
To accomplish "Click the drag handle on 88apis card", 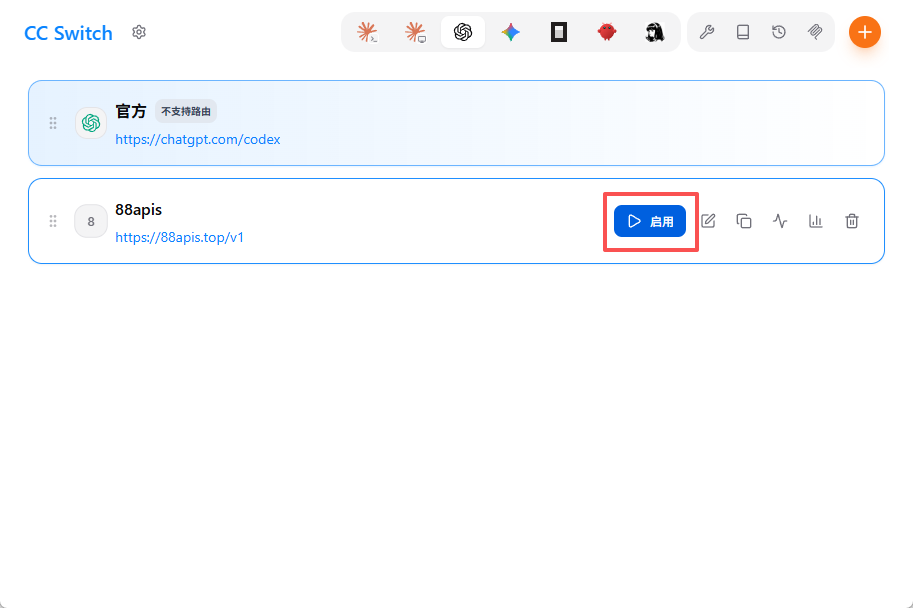I will pyautogui.click(x=53, y=221).
